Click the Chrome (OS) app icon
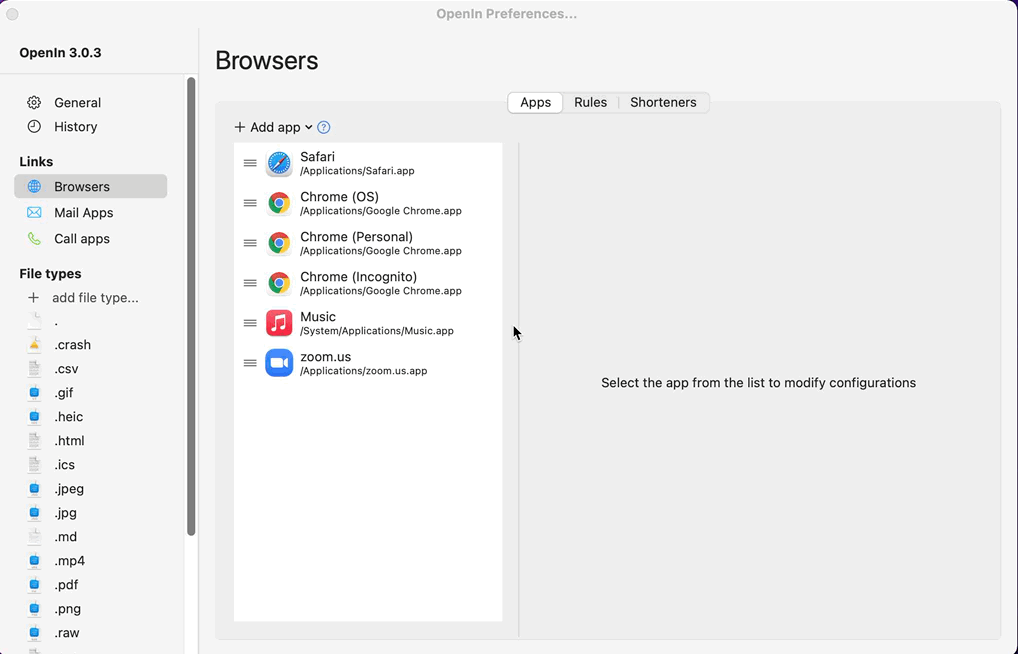Viewport: 1018px width, 654px height. pyautogui.click(x=279, y=203)
